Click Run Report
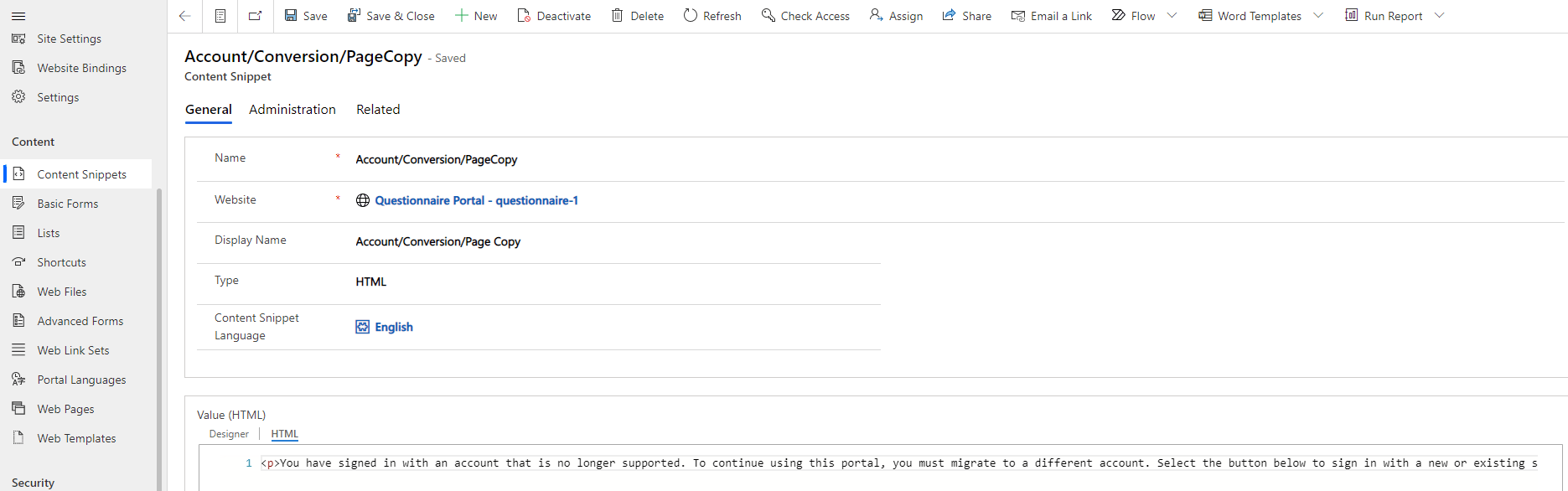Screen dimensions: 1568x491 pyautogui.click(x=1384, y=16)
